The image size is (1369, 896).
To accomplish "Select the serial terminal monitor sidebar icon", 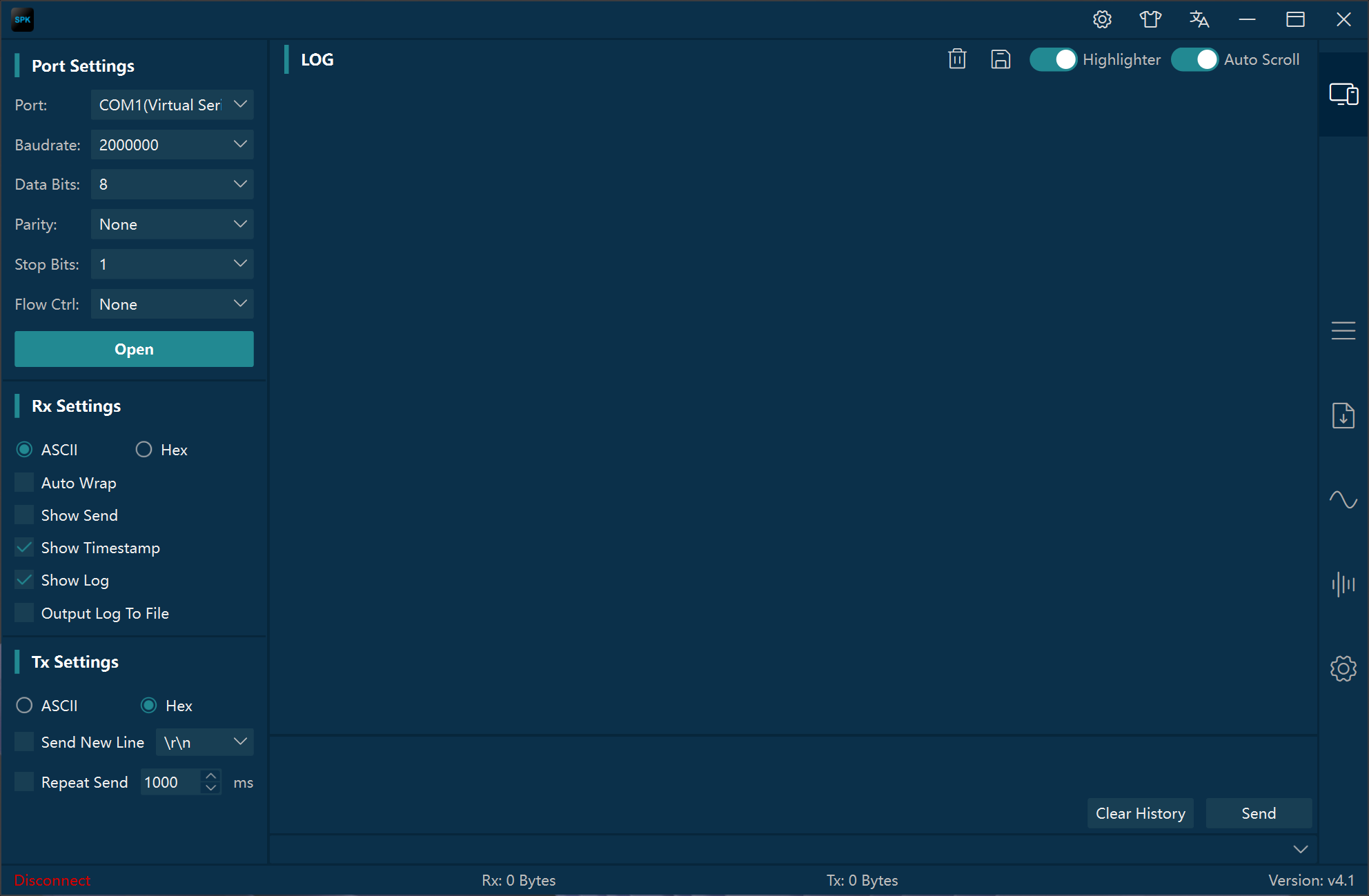I will [1343, 94].
